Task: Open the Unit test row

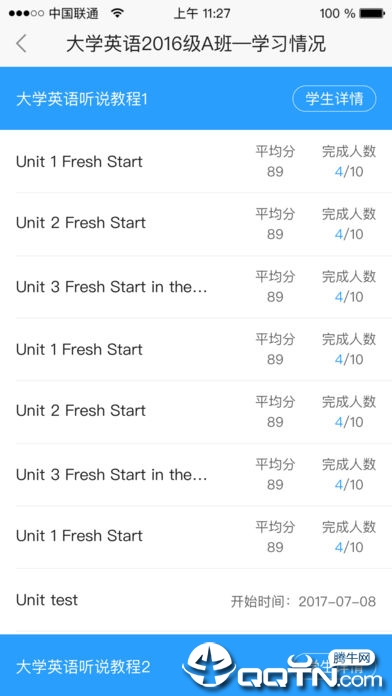Action: [196, 601]
